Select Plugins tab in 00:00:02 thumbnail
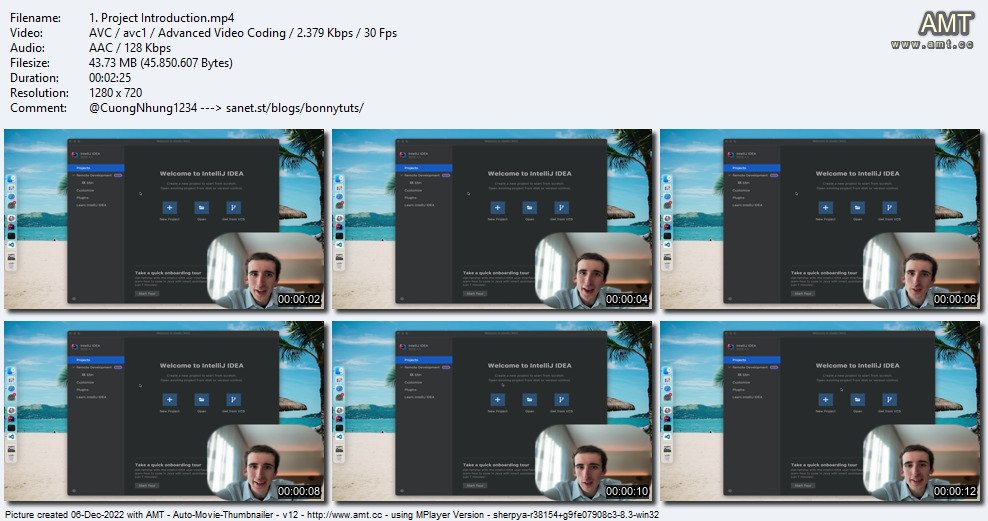988x521 pixels. 83,198
